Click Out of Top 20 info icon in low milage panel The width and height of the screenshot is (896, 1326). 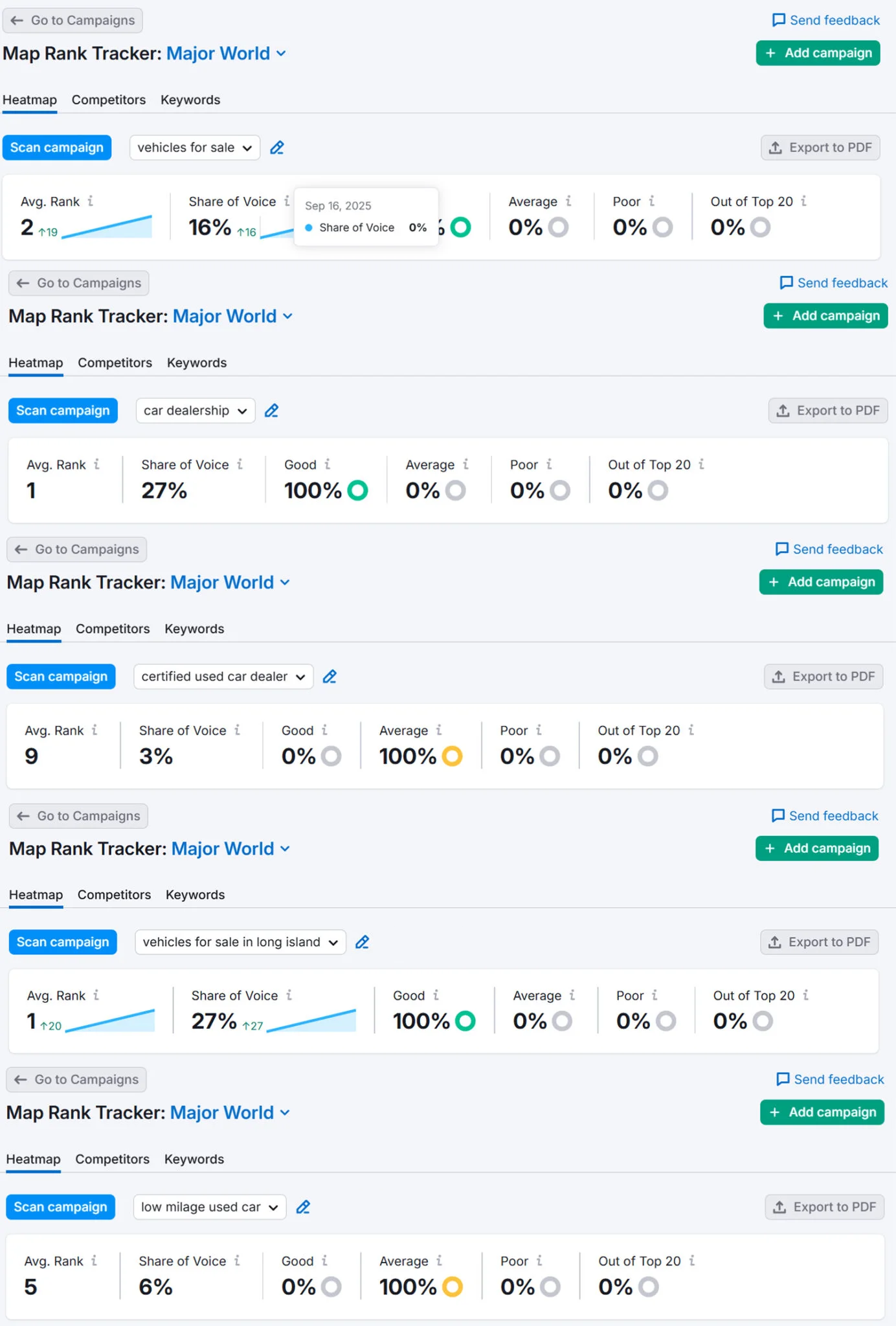(692, 1261)
